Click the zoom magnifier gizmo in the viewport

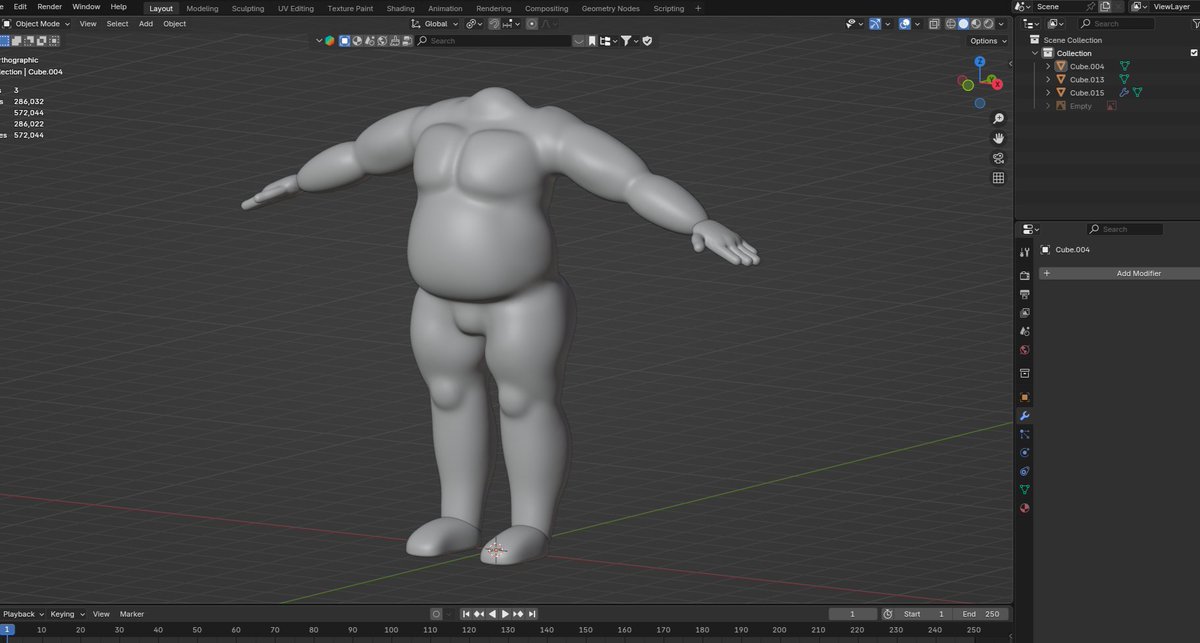[998, 119]
